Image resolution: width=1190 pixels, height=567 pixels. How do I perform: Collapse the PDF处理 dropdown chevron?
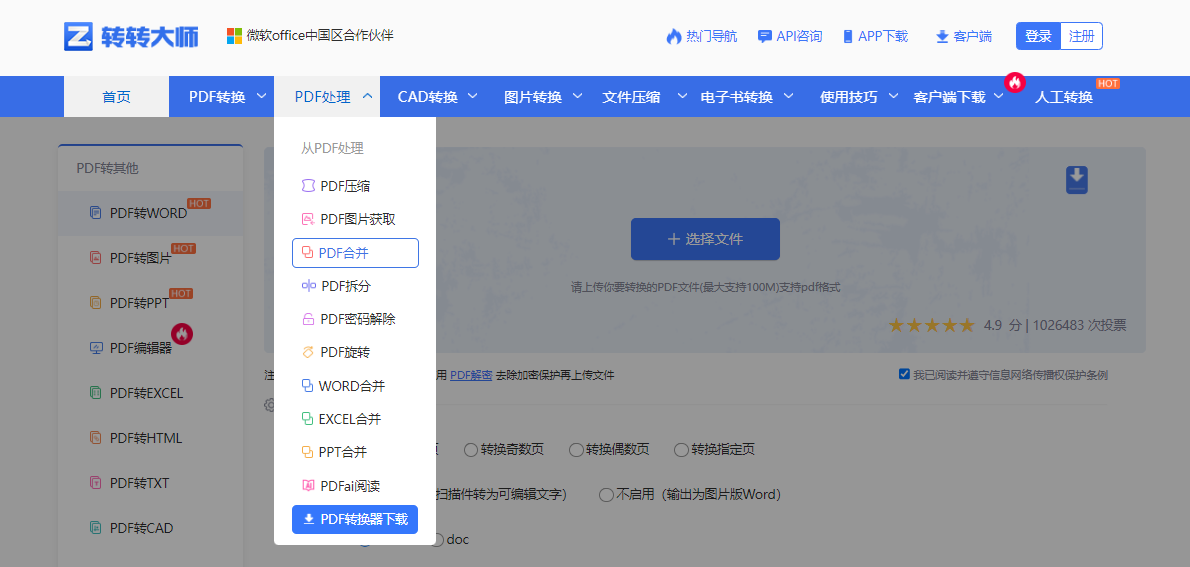[x=367, y=96]
